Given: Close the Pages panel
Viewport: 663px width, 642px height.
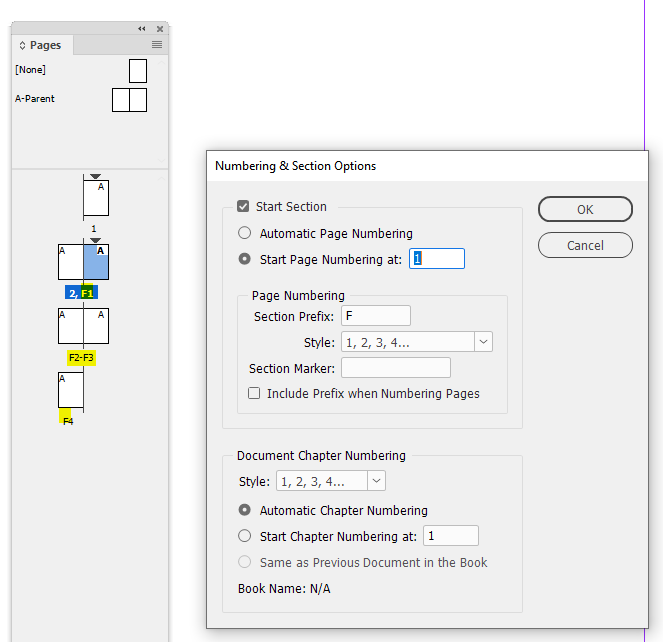Looking at the screenshot, I should click(160, 28).
